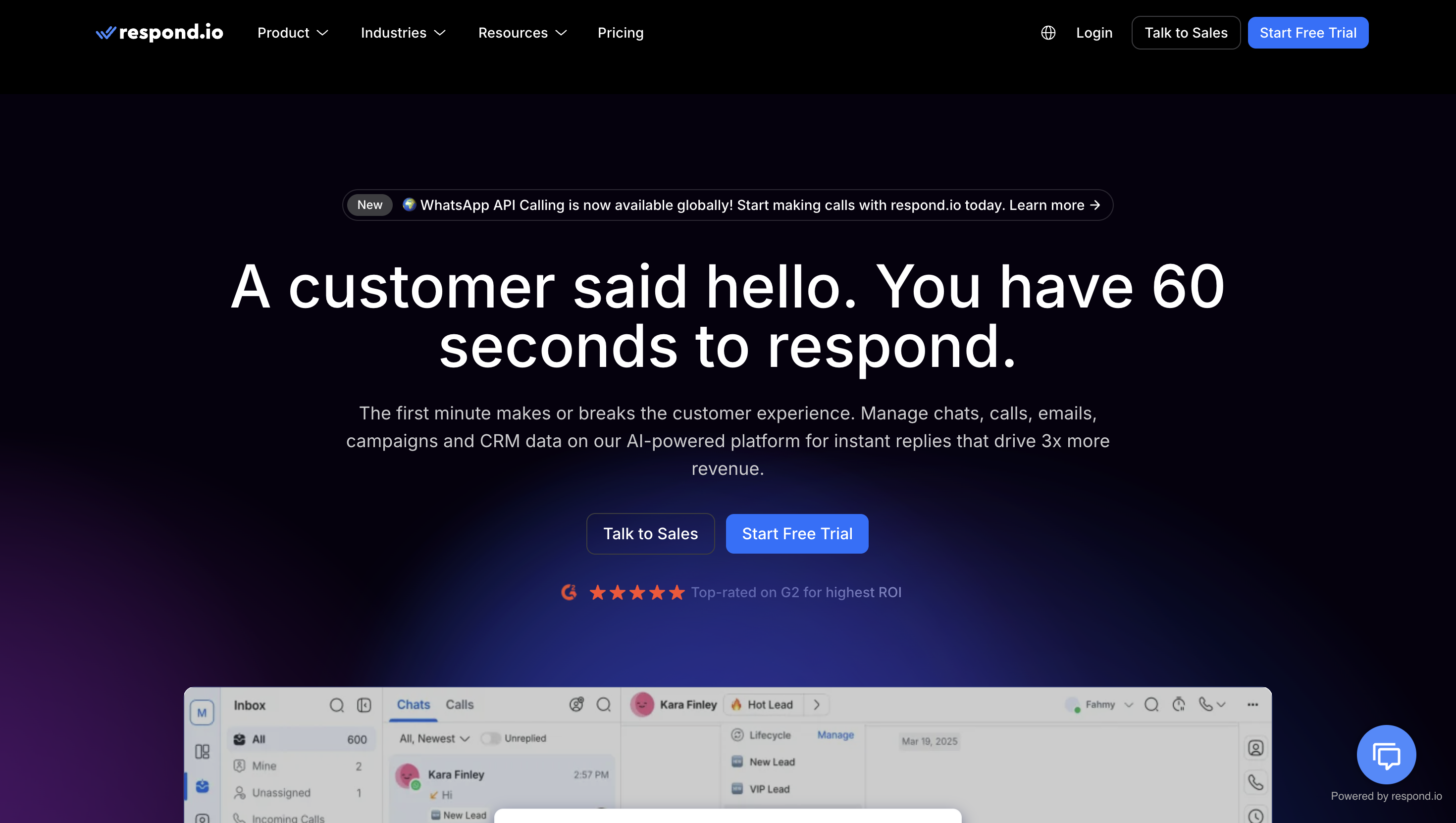The height and width of the screenshot is (823, 1456).
Task: Click the WhatsApp API Calling announcement banner
Action: coord(728,205)
